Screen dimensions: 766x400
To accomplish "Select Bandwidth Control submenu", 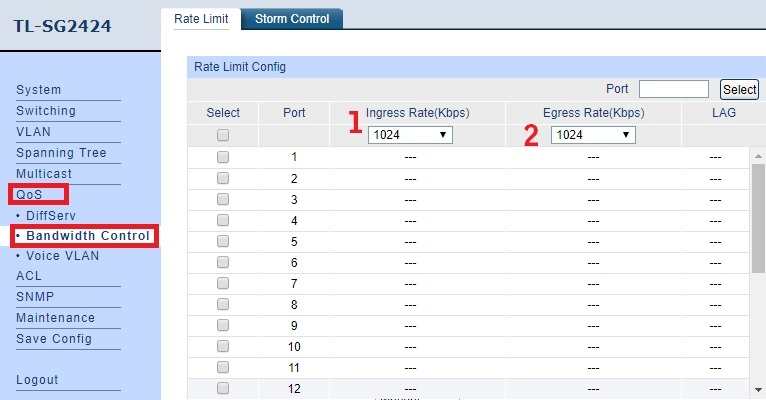I will (88, 236).
